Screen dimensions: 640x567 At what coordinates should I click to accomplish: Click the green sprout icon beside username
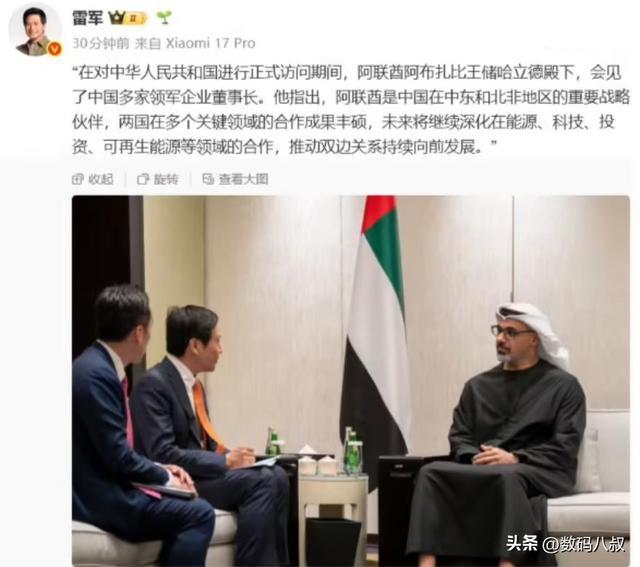[164, 18]
